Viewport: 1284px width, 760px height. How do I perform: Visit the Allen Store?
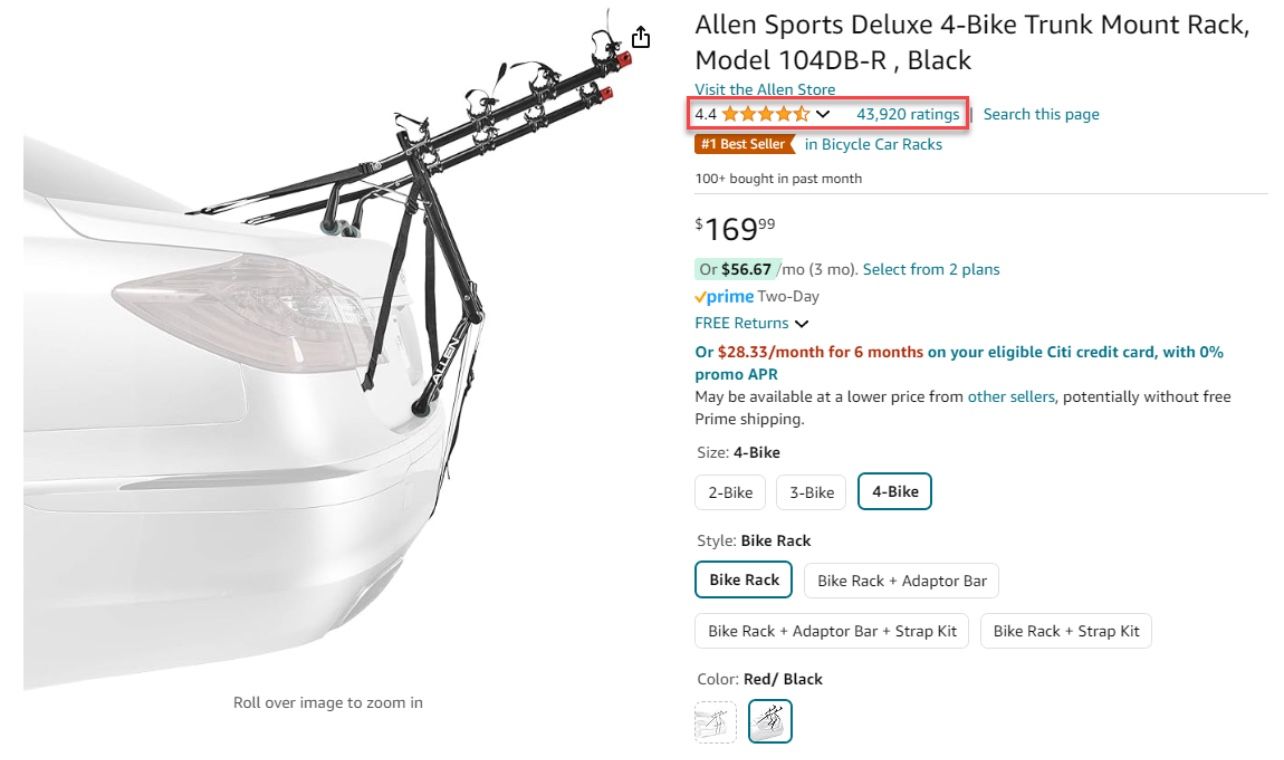765,89
